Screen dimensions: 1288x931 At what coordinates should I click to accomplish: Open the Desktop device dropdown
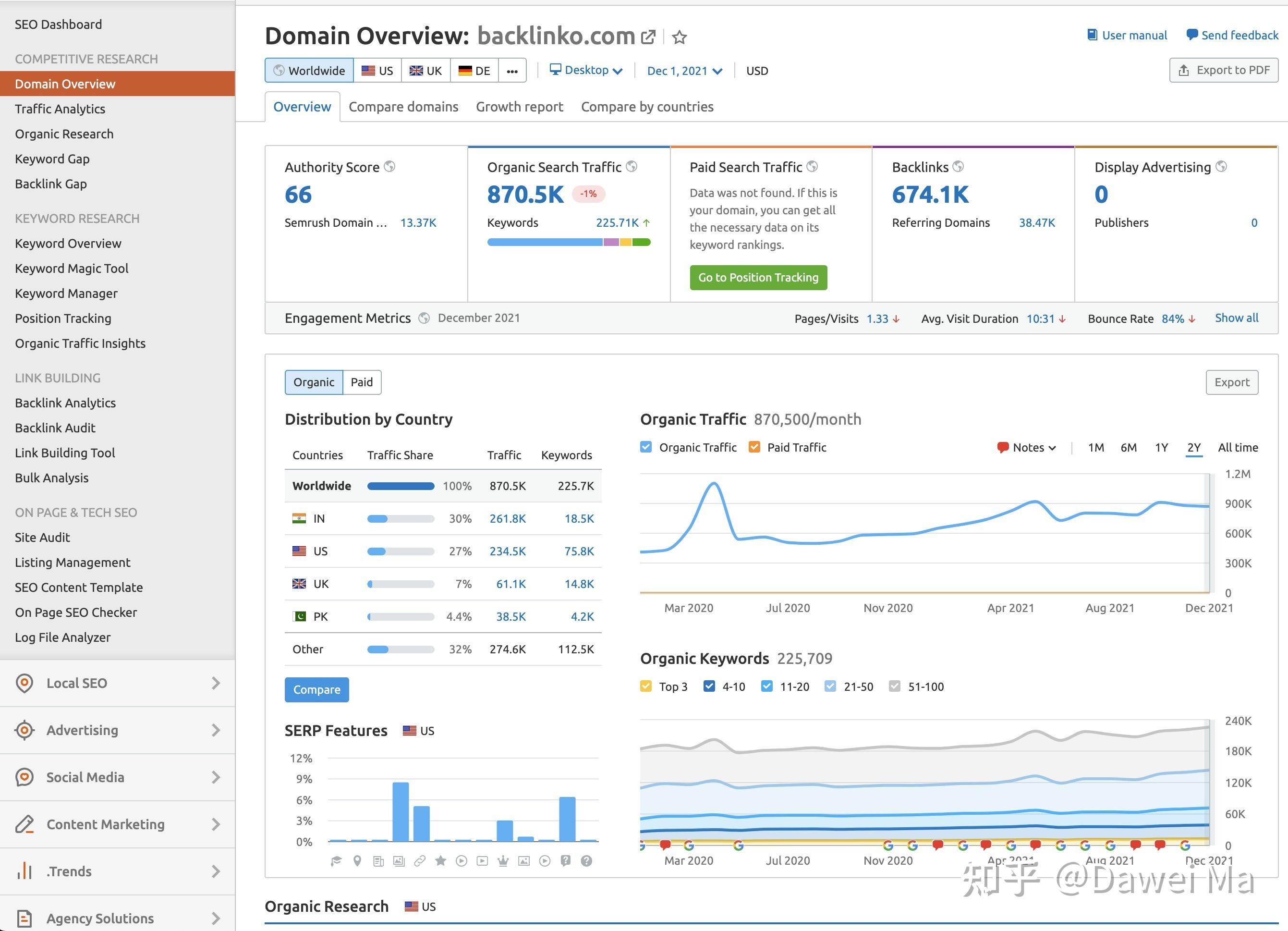tap(586, 71)
